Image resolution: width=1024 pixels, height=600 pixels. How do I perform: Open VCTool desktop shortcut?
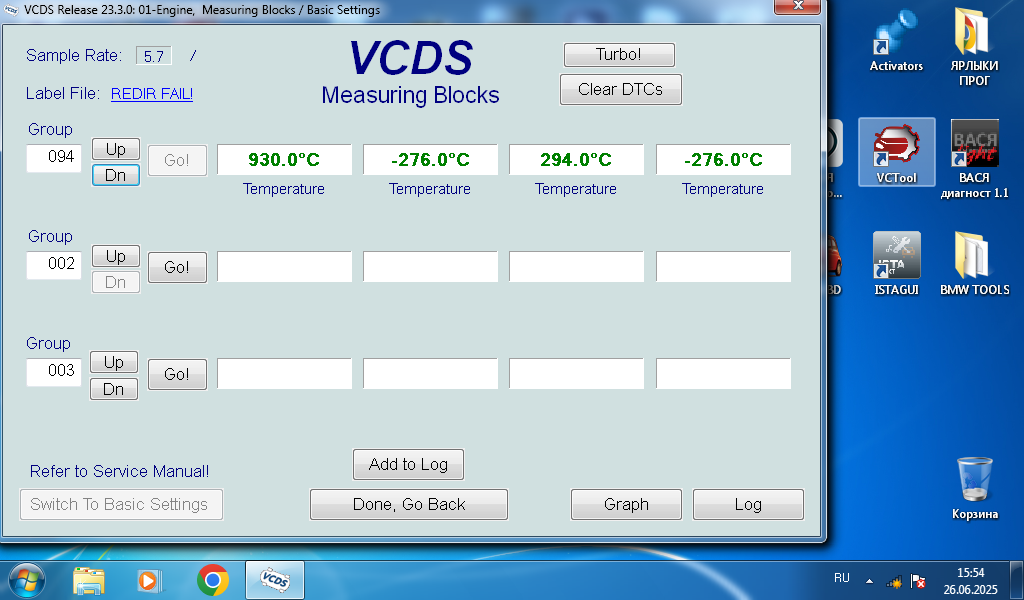(x=896, y=153)
